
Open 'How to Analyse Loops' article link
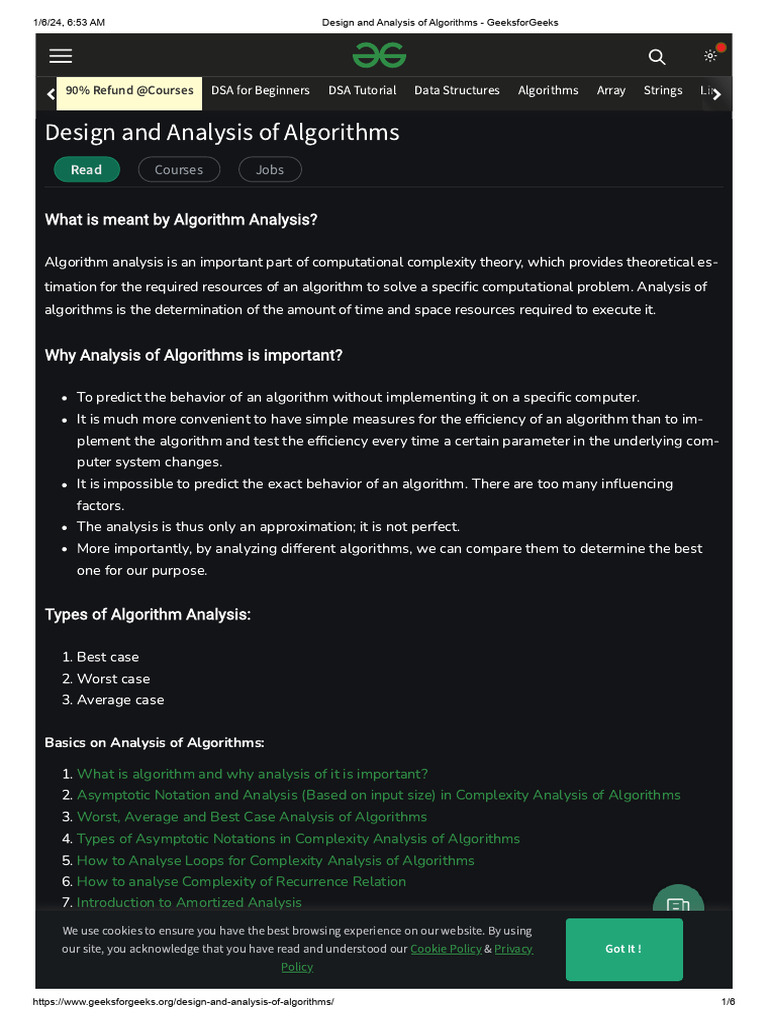[x=276, y=860]
